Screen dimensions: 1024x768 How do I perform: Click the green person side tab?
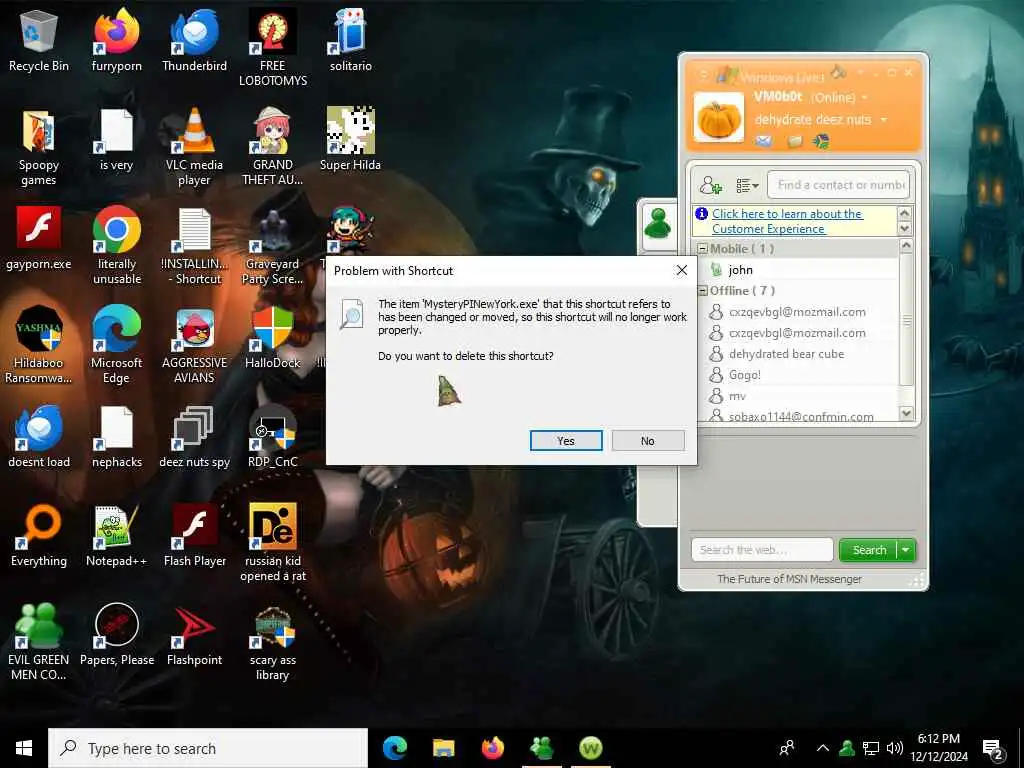click(x=658, y=224)
